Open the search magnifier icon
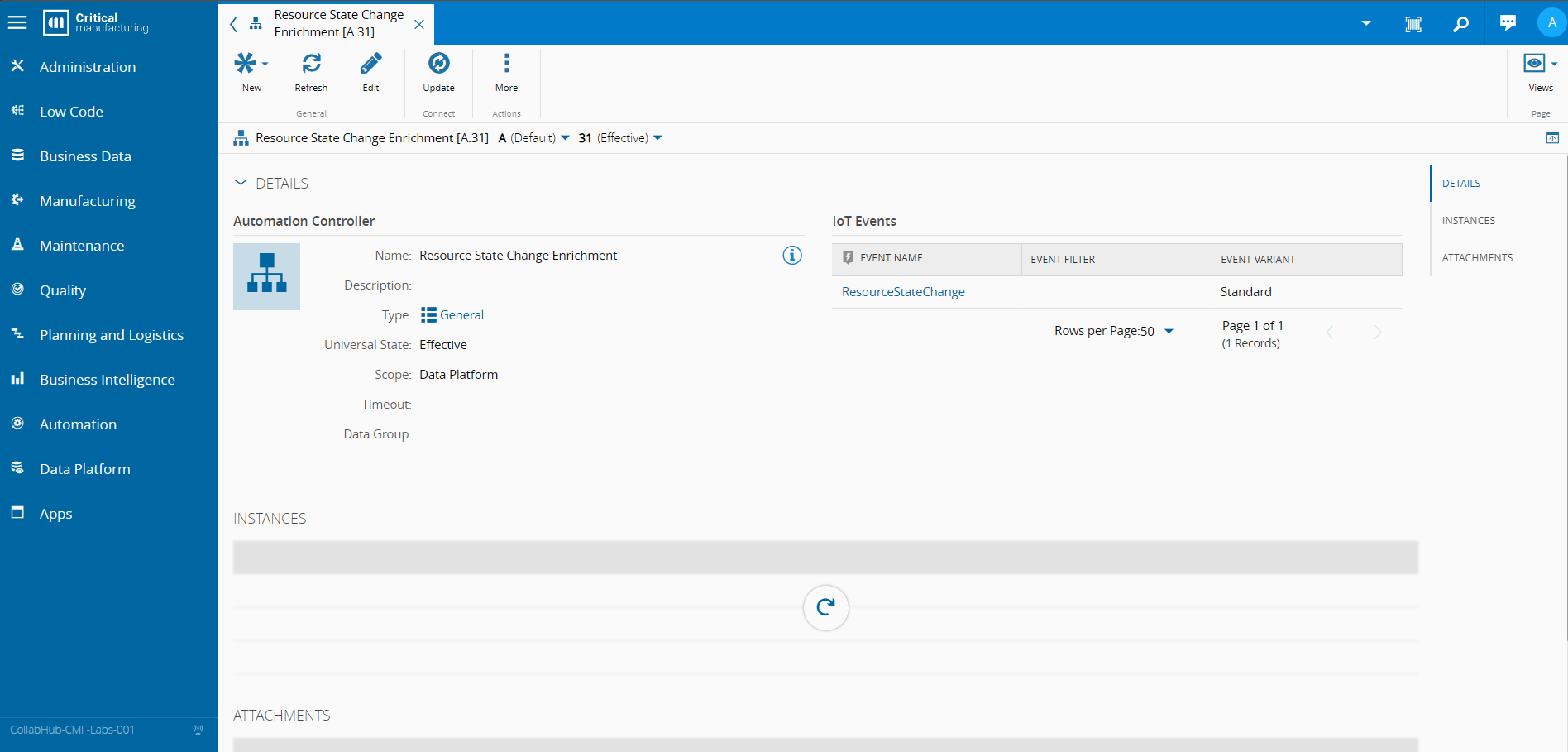Viewport: 1568px width, 752px height. [x=1461, y=24]
